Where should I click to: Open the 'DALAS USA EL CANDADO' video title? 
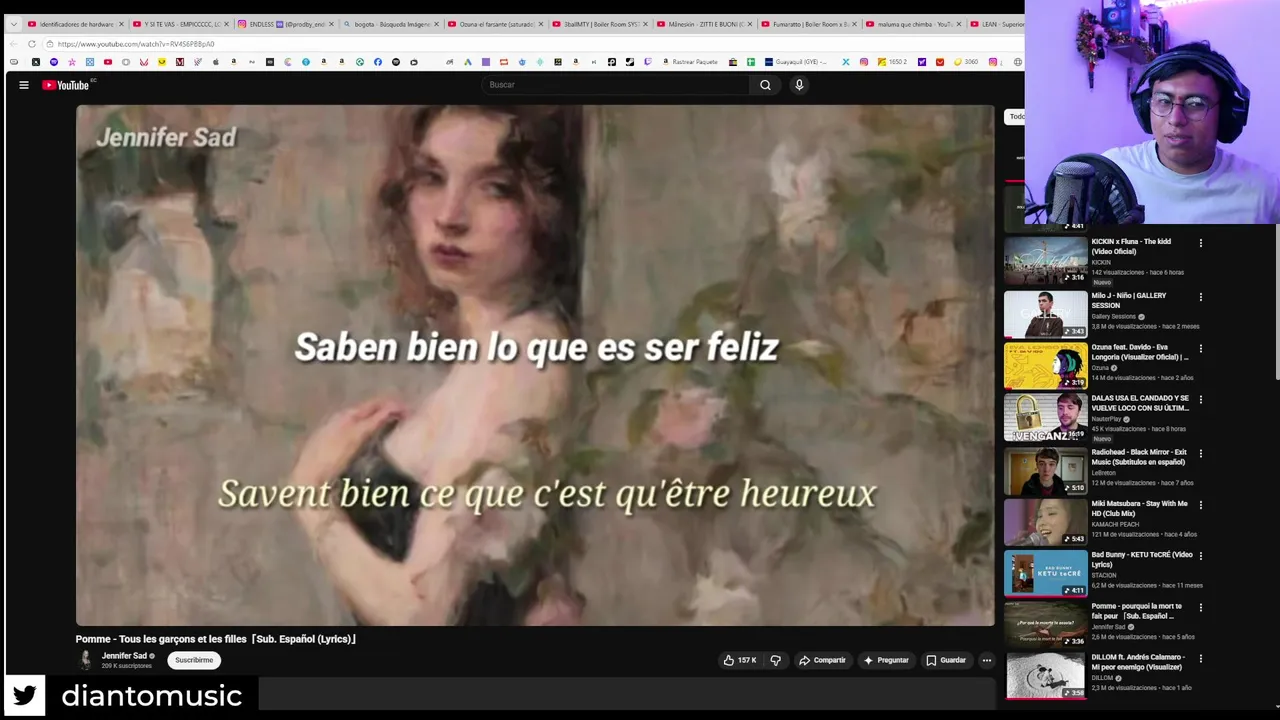(x=1140, y=403)
